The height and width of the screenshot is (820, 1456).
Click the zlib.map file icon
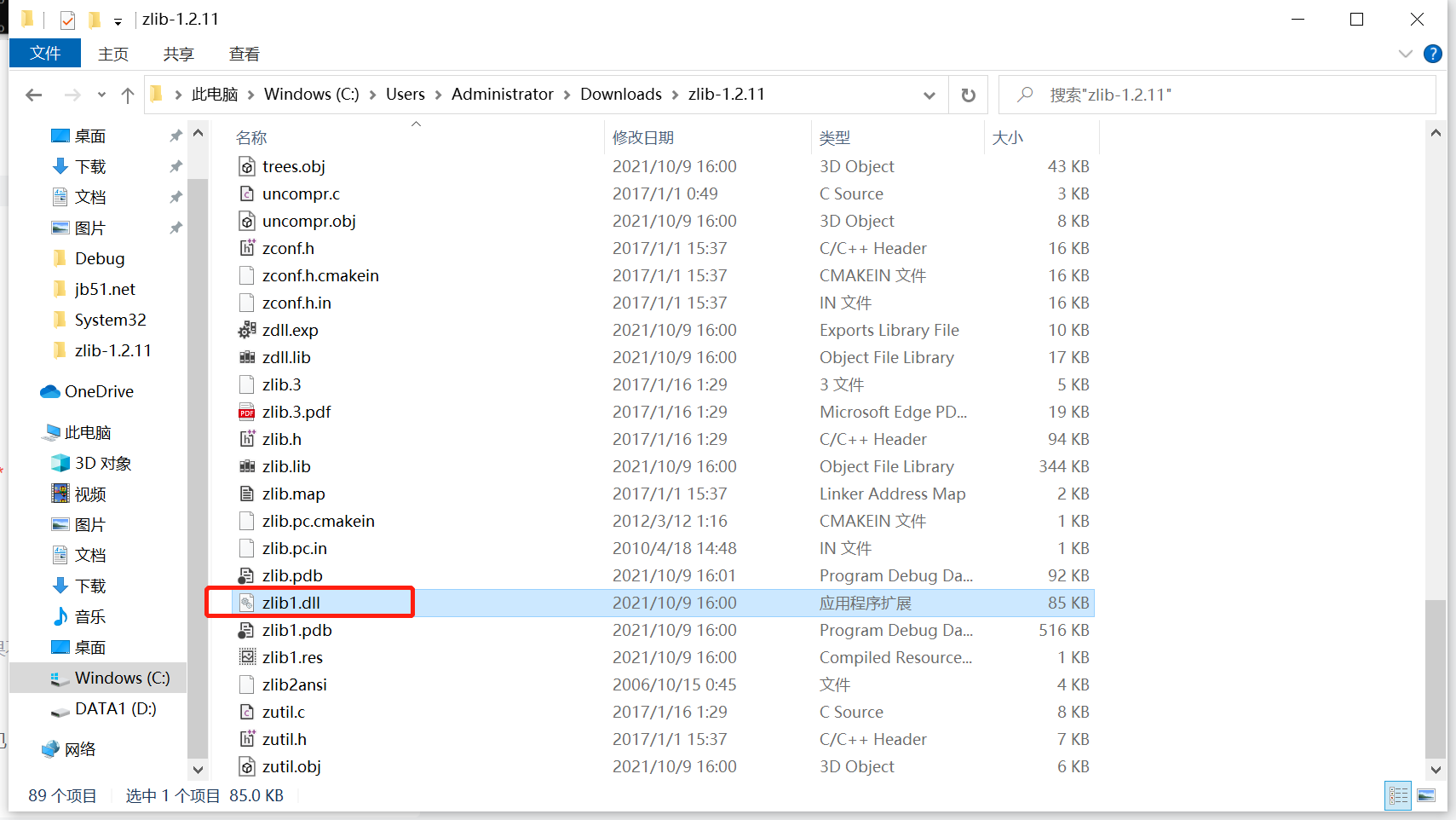point(247,494)
